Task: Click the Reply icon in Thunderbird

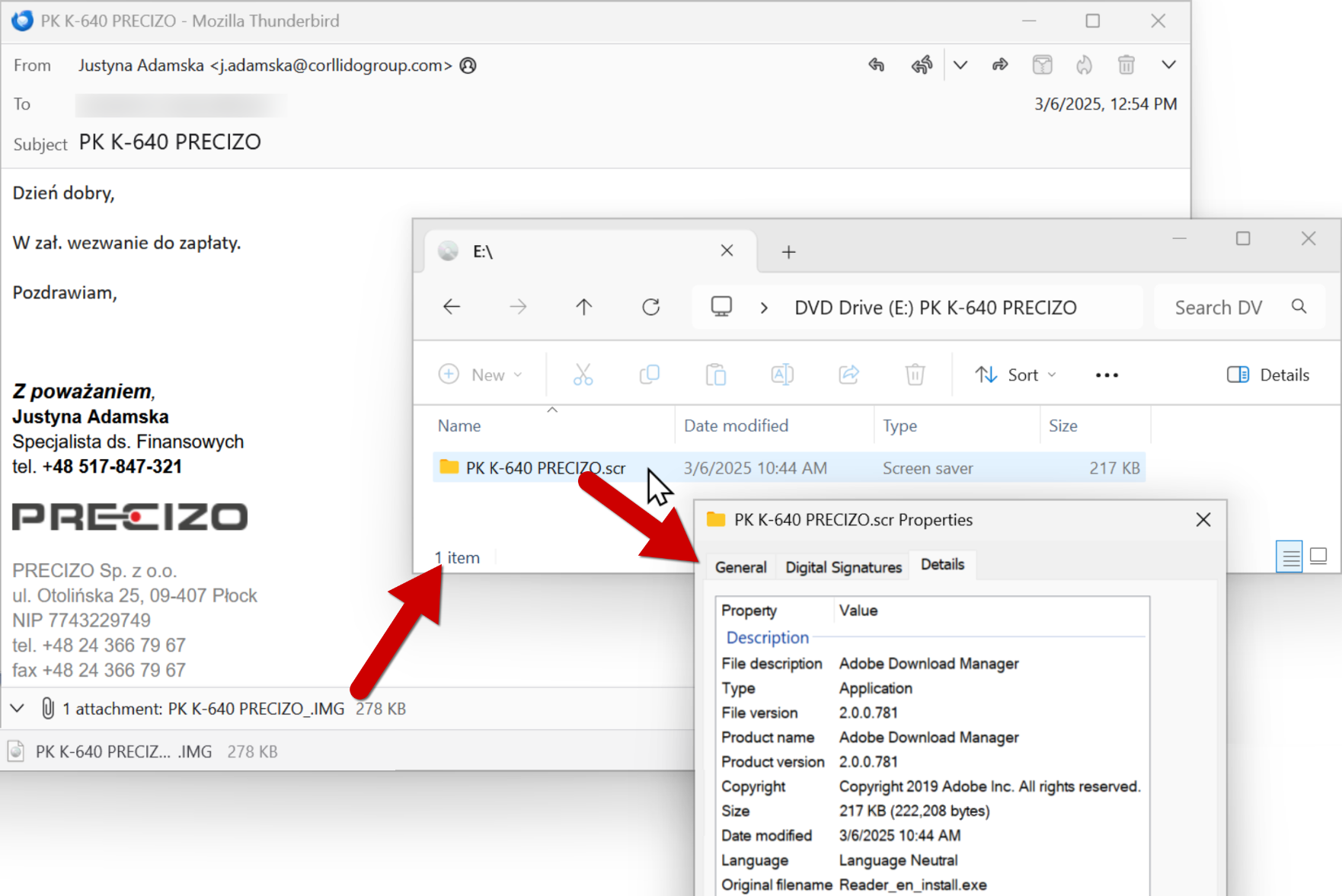Action: [x=877, y=65]
